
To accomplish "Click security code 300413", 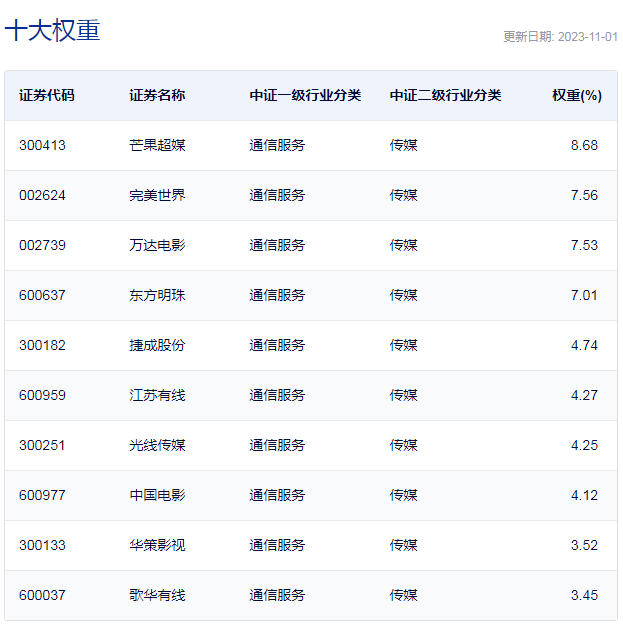I will click(42, 145).
